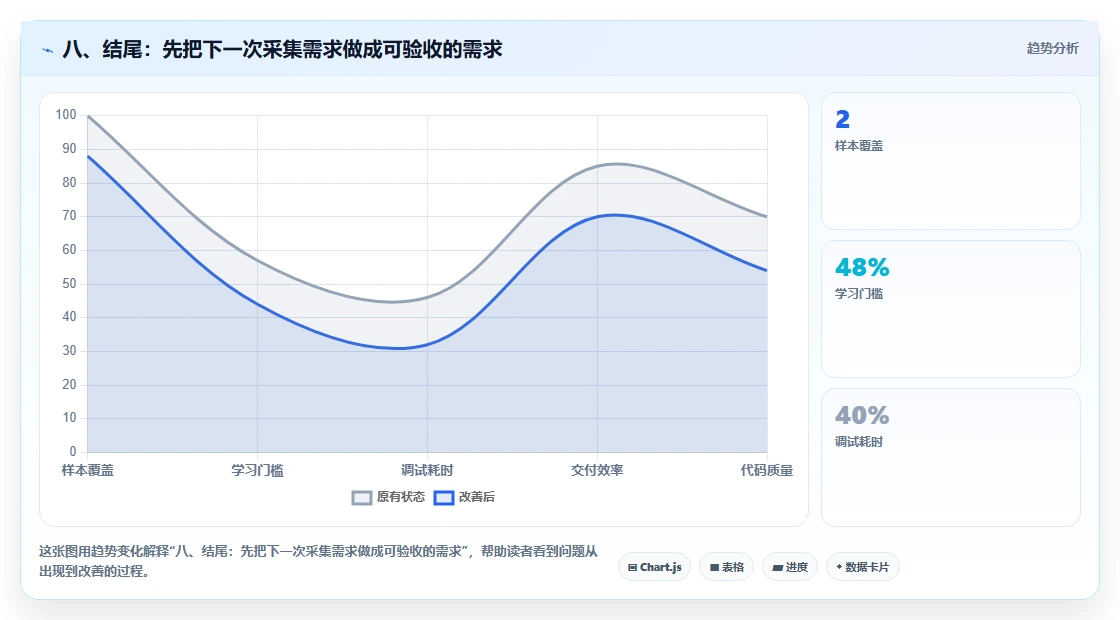Click the 学习门槛 caption in second card
Image resolution: width=1120 pixels, height=620 pixels.
point(859,294)
